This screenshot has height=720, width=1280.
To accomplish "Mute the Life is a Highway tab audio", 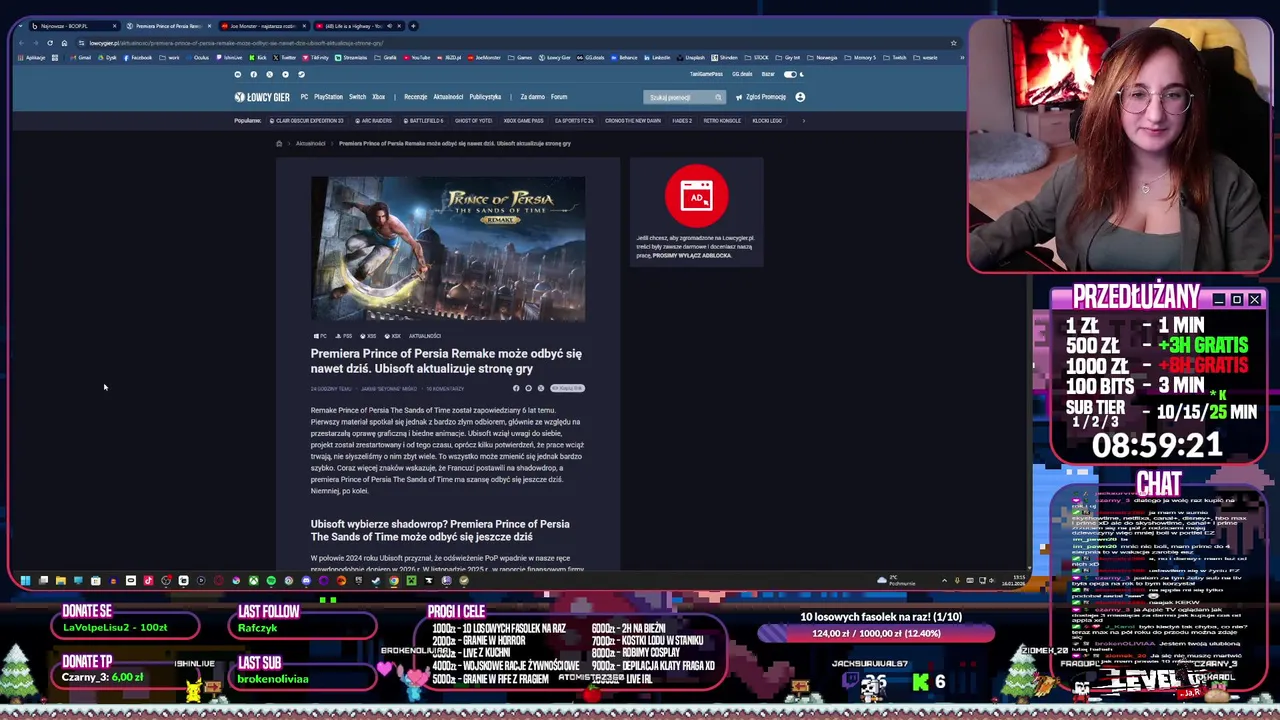I will click(x=390, y=26).
